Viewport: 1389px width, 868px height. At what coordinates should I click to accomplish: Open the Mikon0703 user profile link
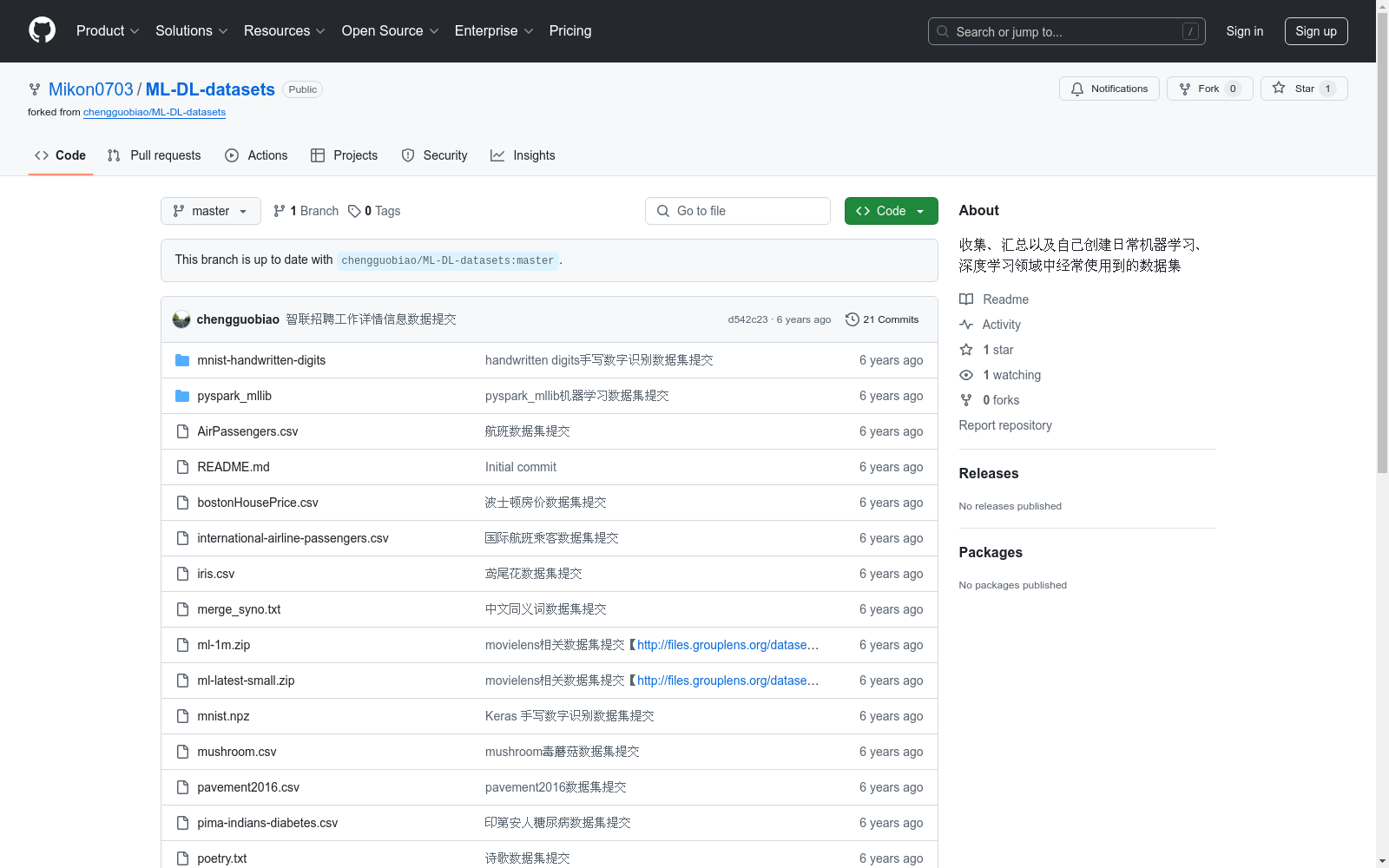point(91,89)
